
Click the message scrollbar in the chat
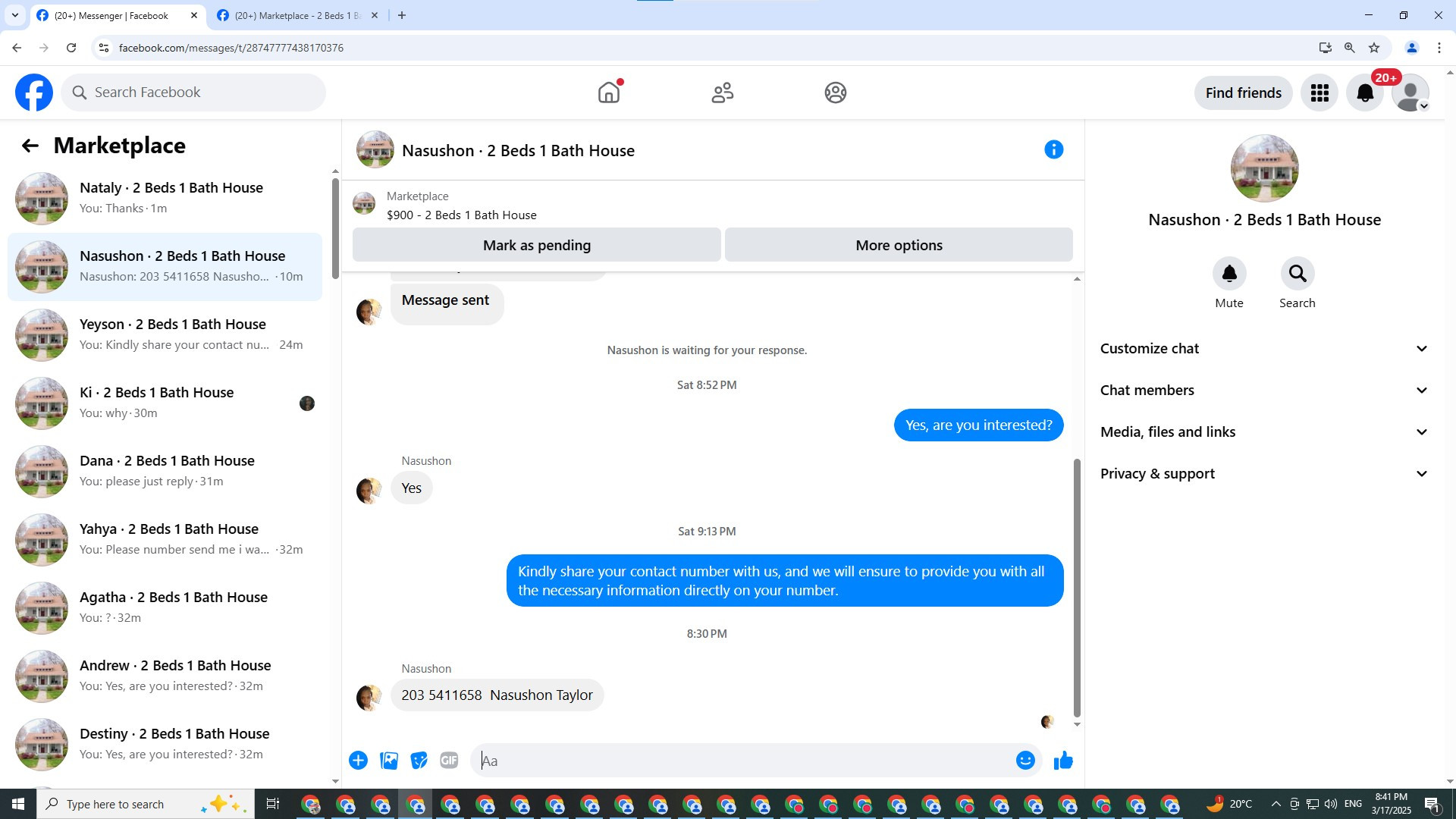point(1077,588)
